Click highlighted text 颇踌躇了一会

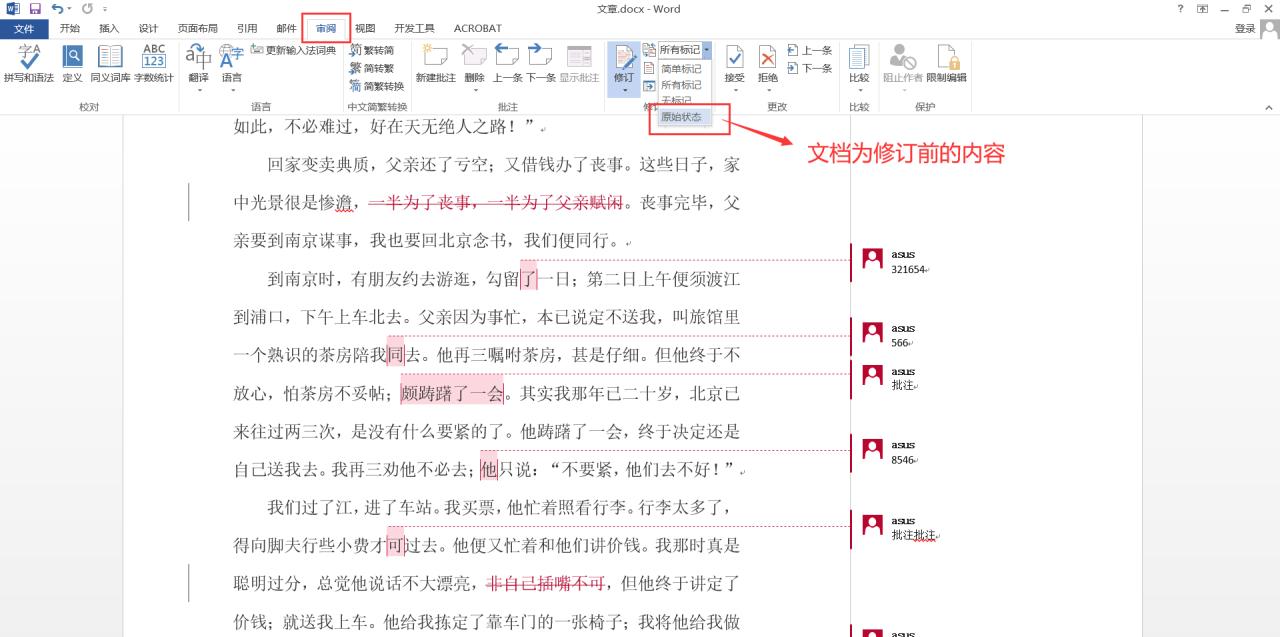452,394
